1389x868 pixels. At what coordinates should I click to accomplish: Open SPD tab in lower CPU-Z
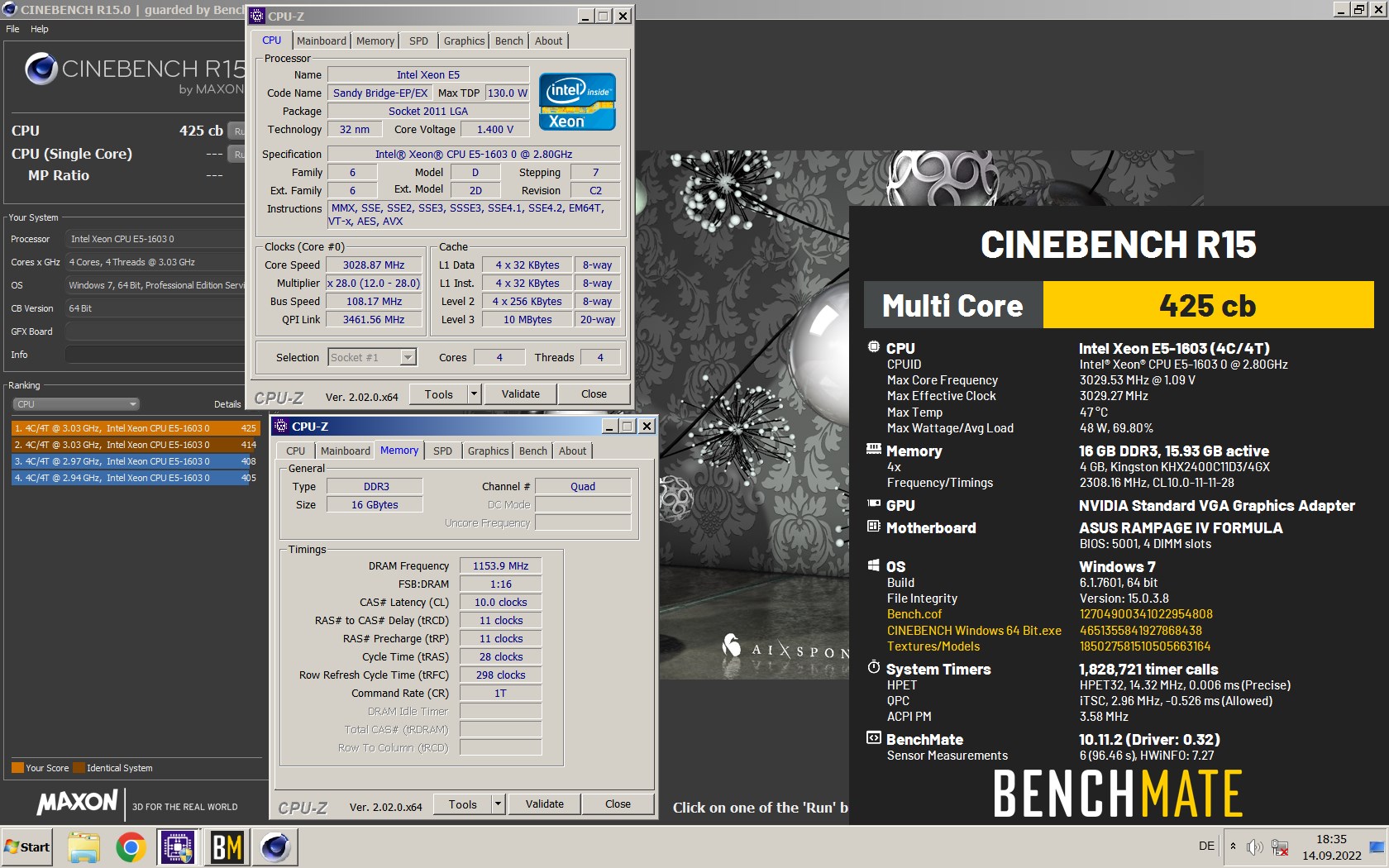click(443, 451)
